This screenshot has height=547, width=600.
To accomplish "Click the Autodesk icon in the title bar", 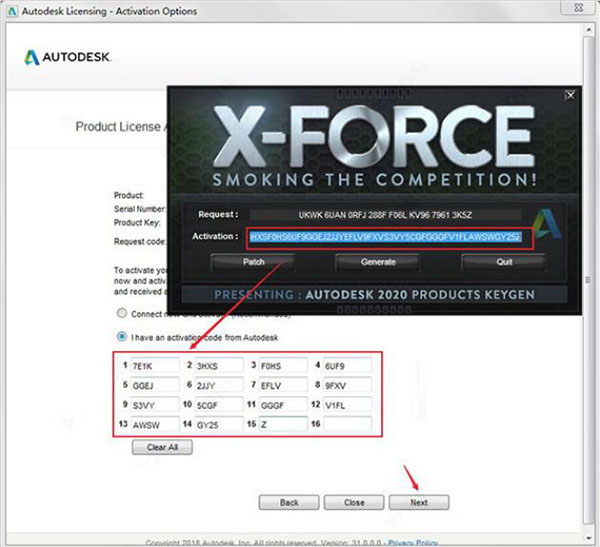I will pyautogui.click(x=12, y=11).
